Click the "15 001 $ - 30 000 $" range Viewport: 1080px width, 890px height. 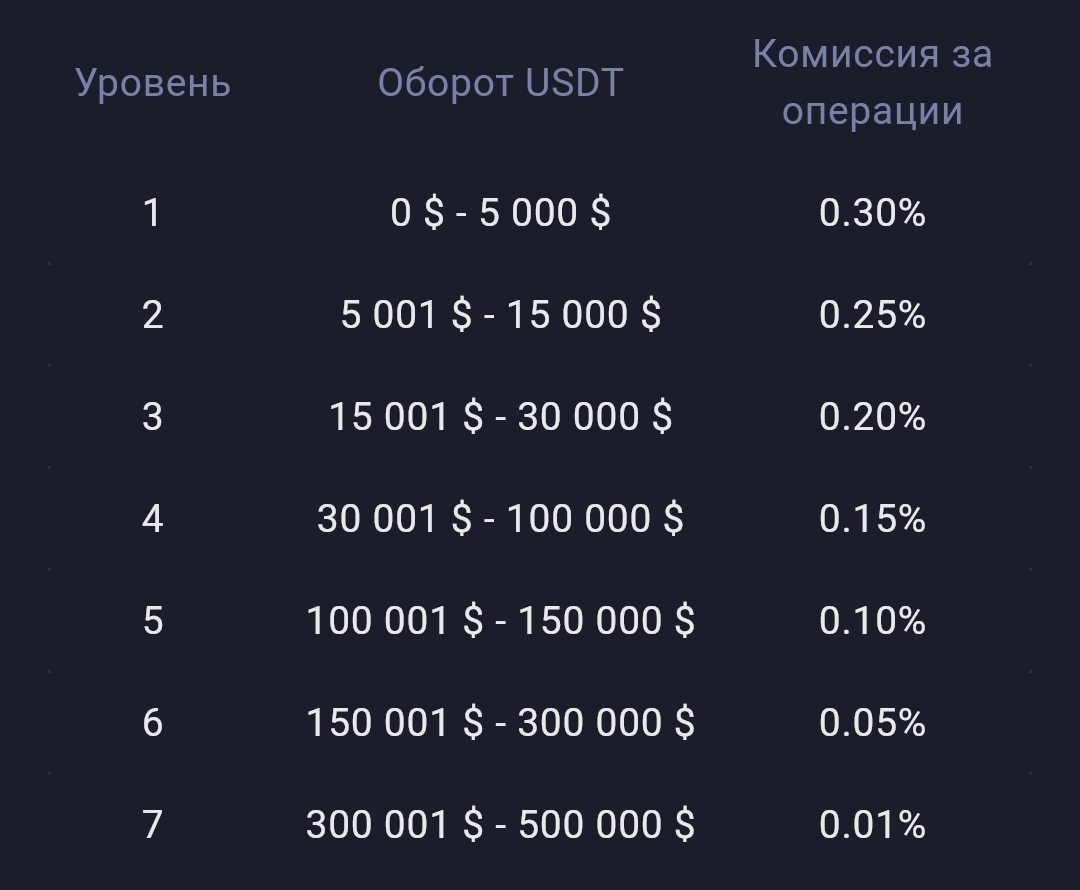[500, 417]
